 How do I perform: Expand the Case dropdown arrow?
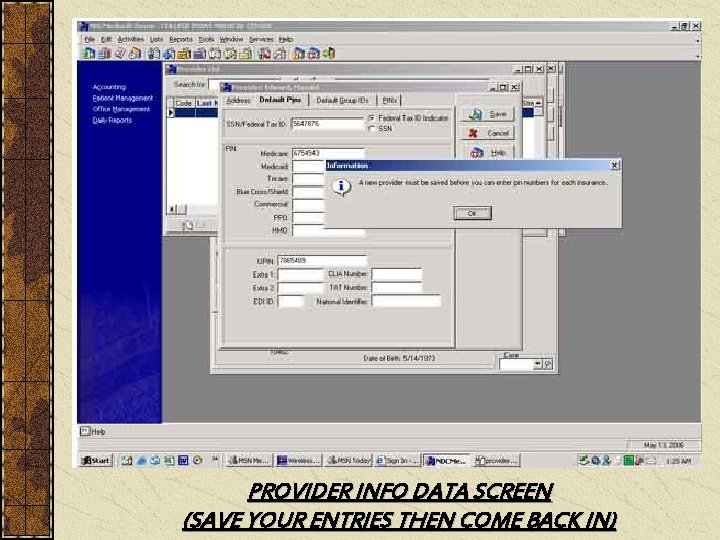point(538,365)
